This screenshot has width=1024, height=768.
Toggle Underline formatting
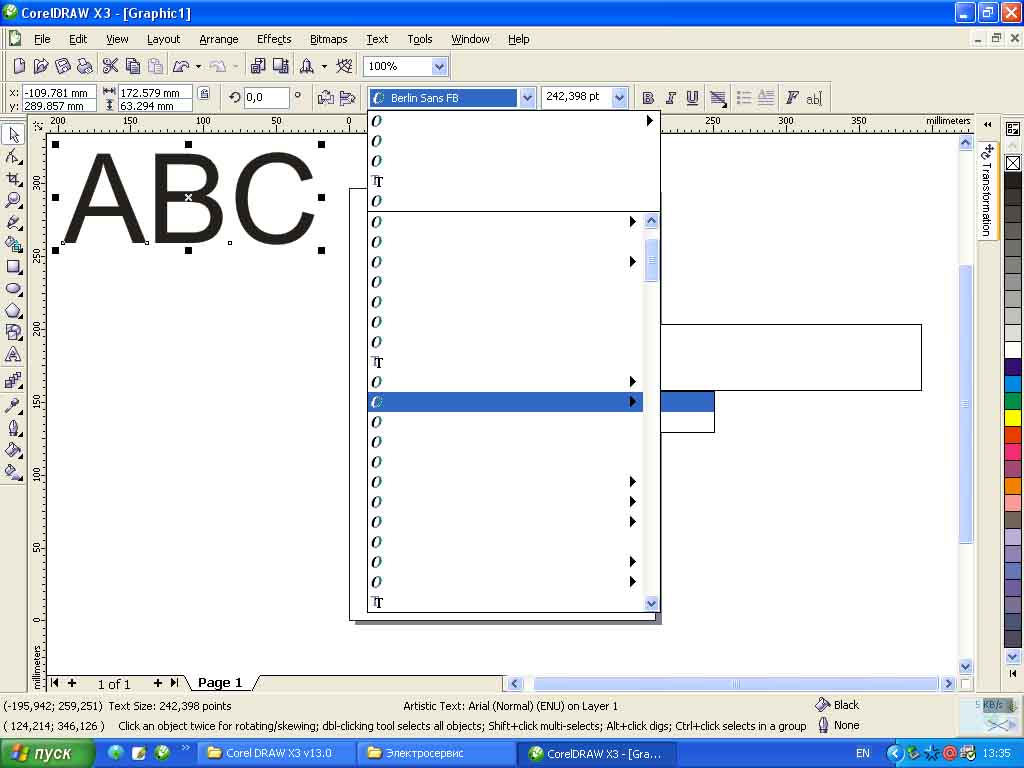tap(692, 97)
